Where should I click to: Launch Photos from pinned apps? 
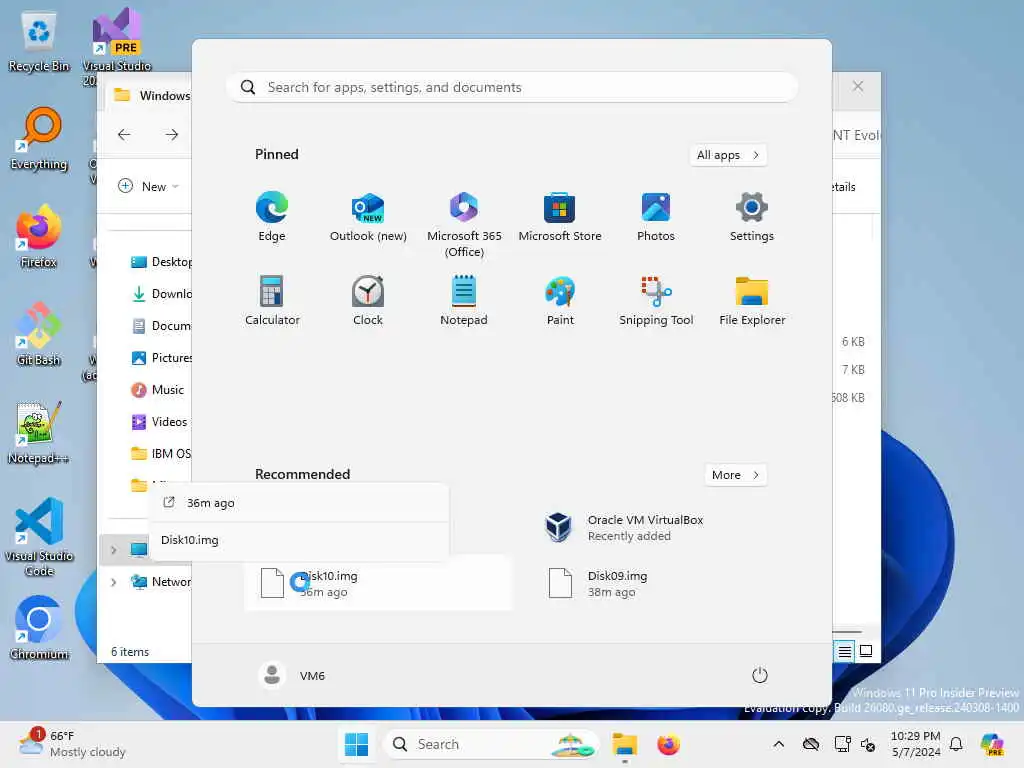(x=656, y=216)
